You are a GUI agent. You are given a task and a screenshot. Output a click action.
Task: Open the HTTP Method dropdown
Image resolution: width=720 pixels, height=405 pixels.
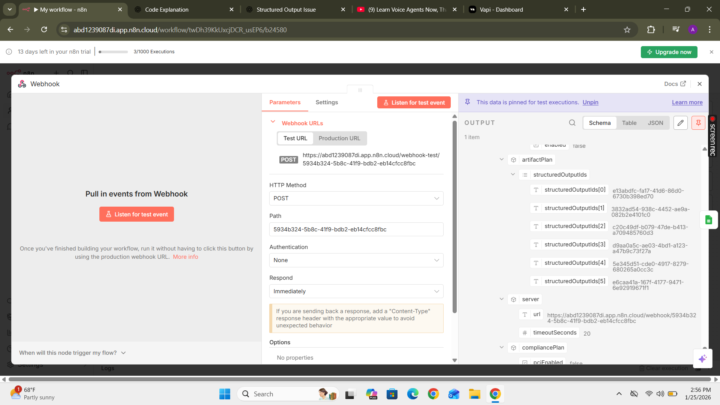pos(356,198)
